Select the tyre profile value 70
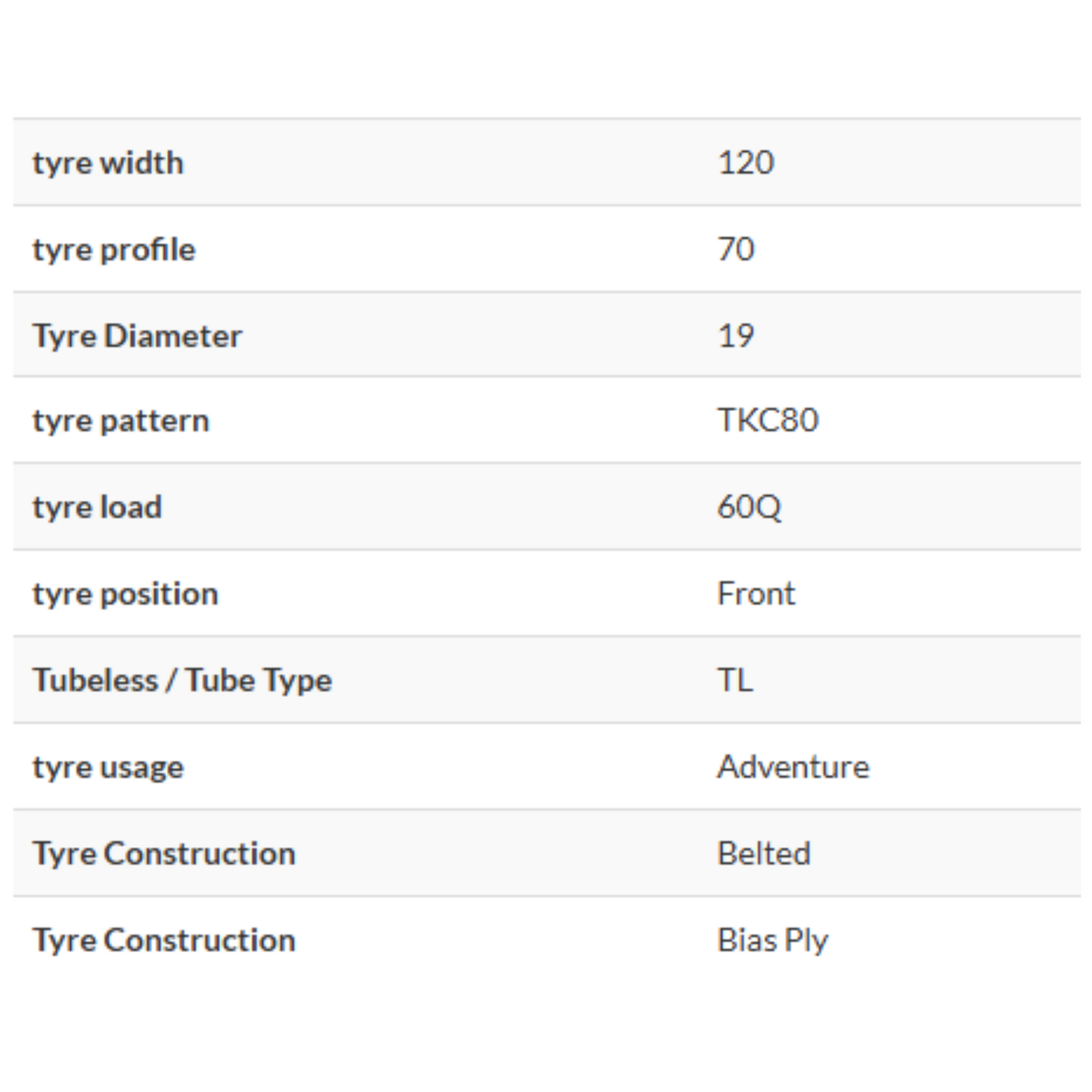1092x1092 pixels. pyautogui.click(x=735, y=249)
